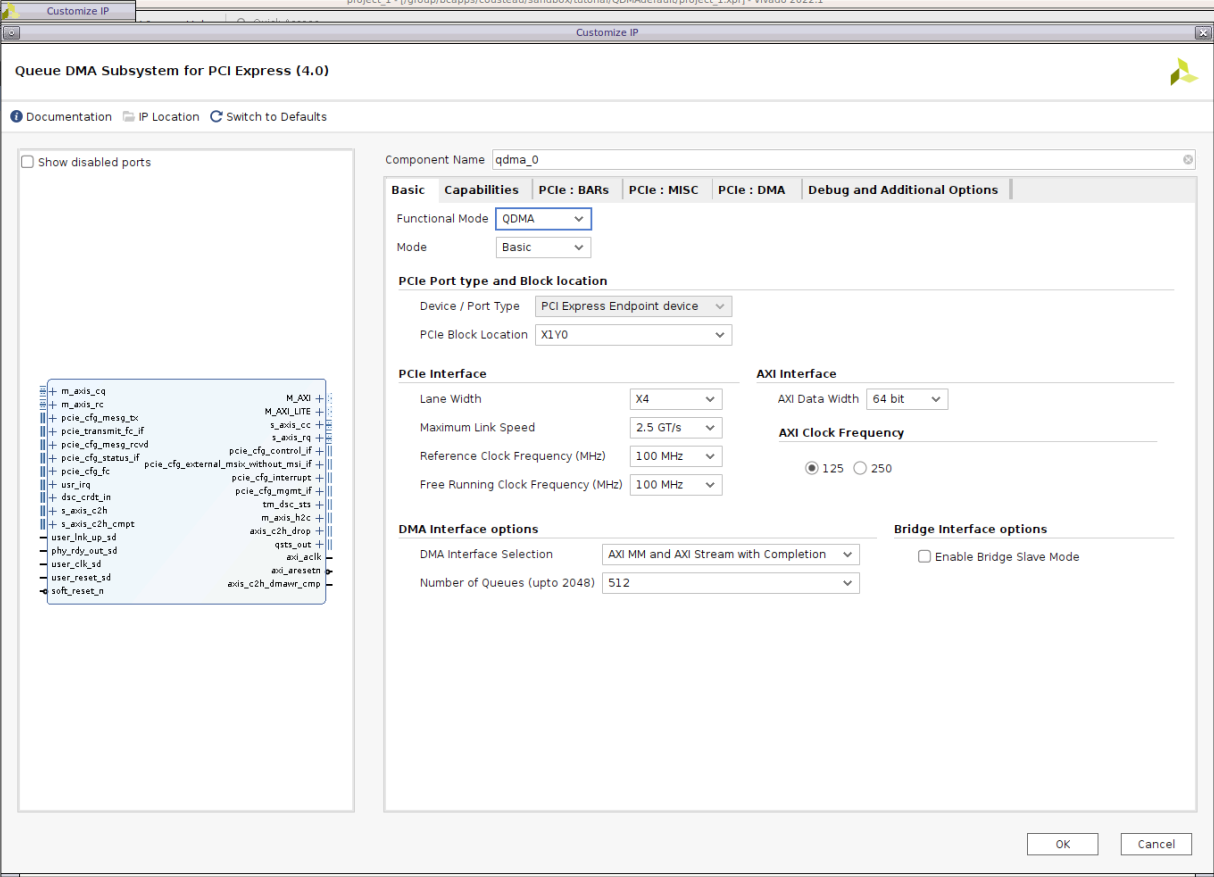Expand the M_AXI interface in the block symbol
This screenshot has width=1214, height=877.
(318, 397)
